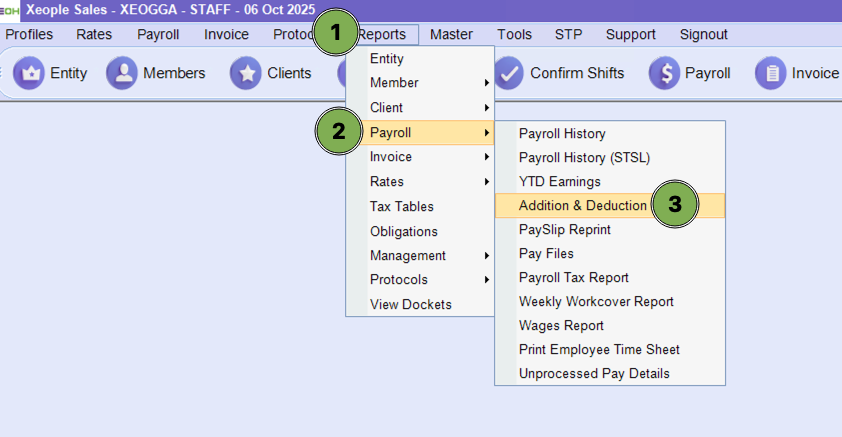This screenshot has width=842, height=437.
Task: Select Addition & Deduction report
Action: [x=583, y=205]
